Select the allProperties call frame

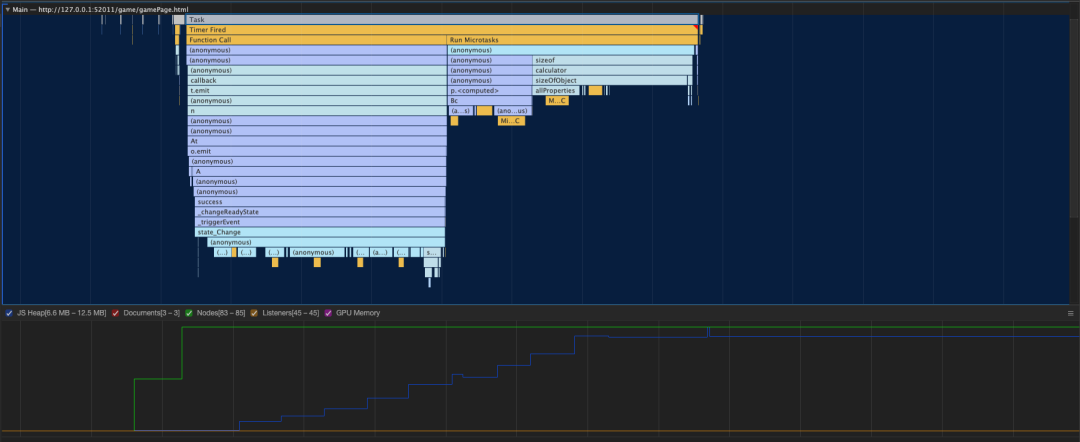[556, 91]
